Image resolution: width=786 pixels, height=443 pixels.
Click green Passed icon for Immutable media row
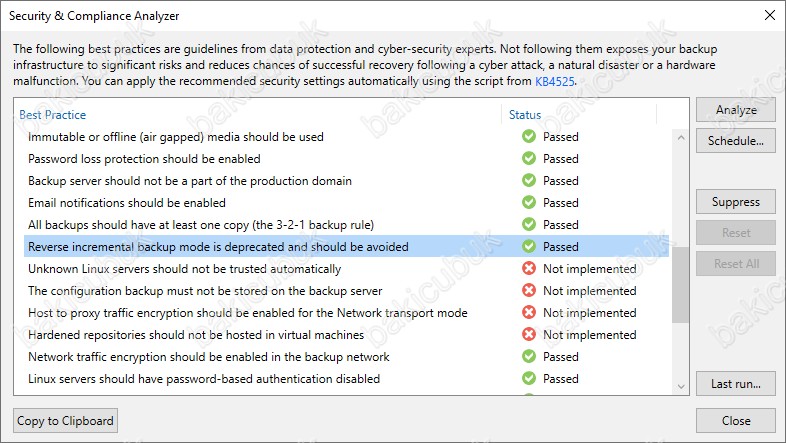pos(528,136)
